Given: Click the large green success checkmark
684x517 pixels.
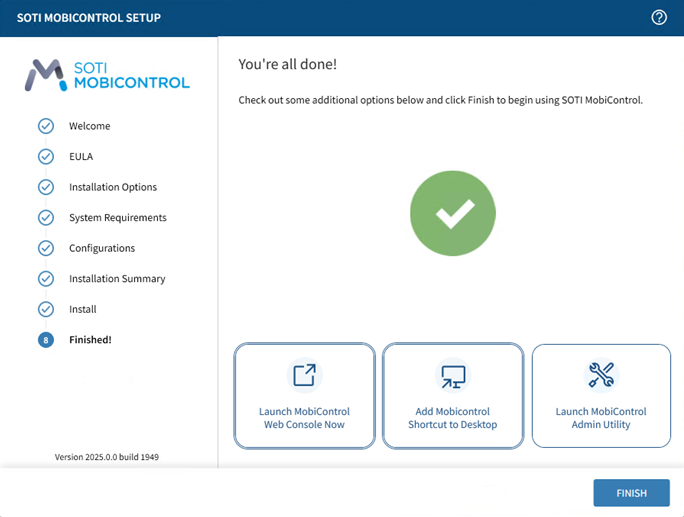Looking at the screenshot, I should coord(453,214).
